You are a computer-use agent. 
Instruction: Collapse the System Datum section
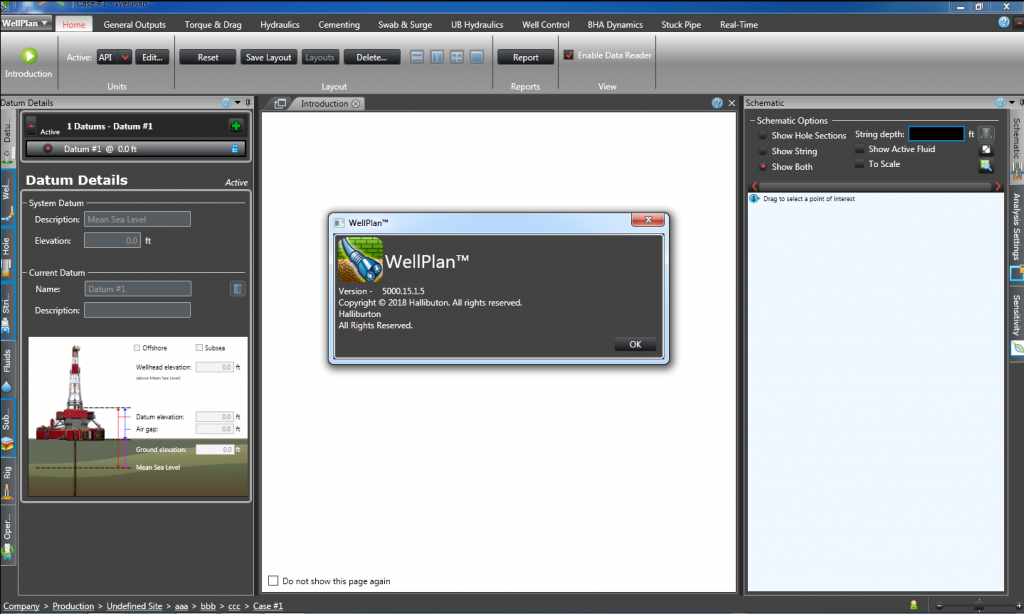[x=25, y=202]
